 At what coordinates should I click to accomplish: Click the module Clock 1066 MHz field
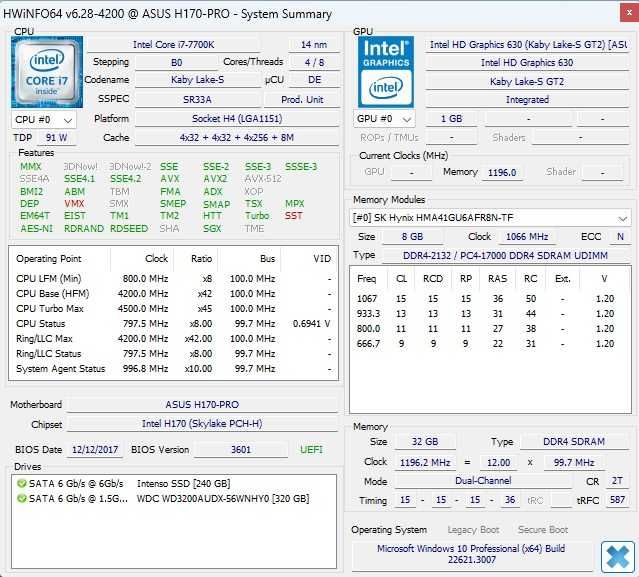click(527, 237)
